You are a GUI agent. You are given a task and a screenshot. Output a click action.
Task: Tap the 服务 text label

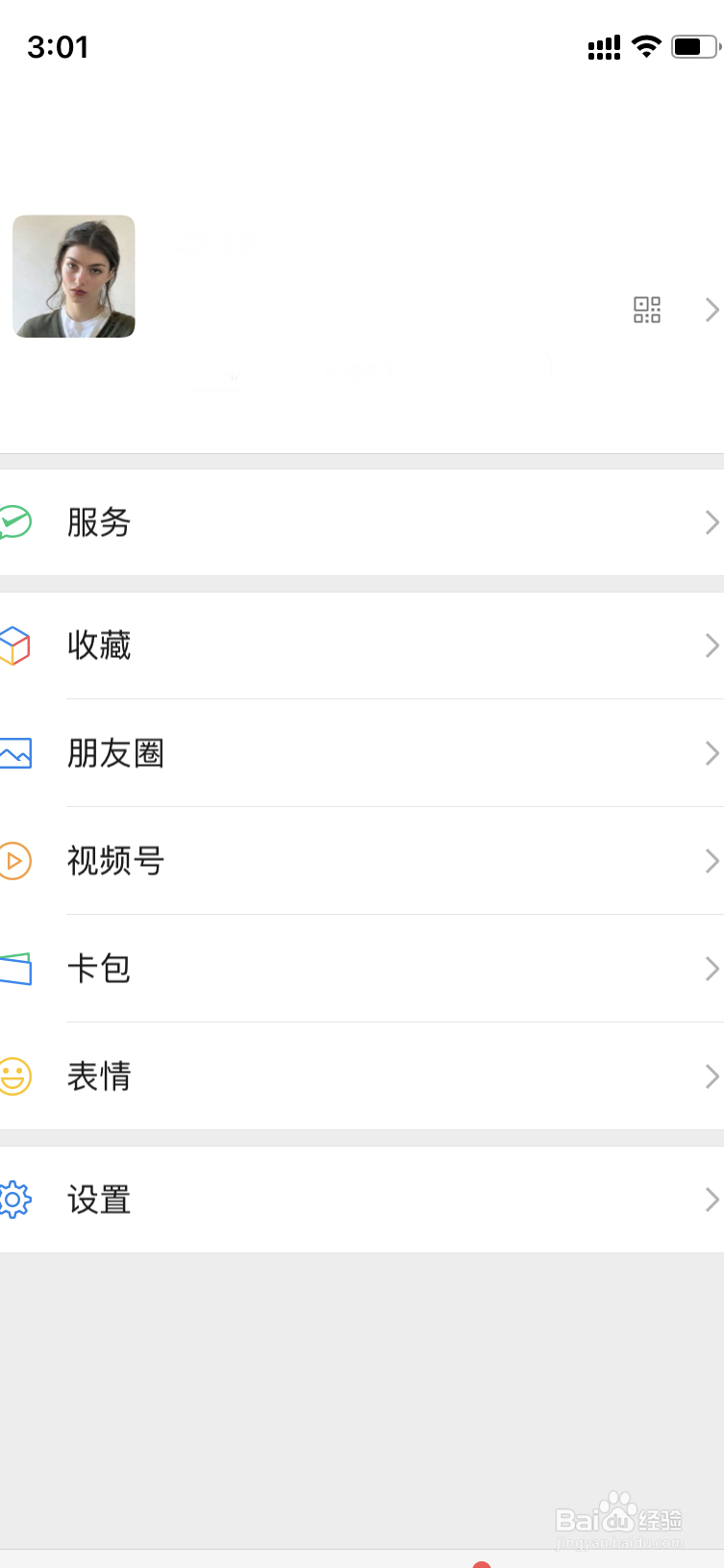(99, 522)
